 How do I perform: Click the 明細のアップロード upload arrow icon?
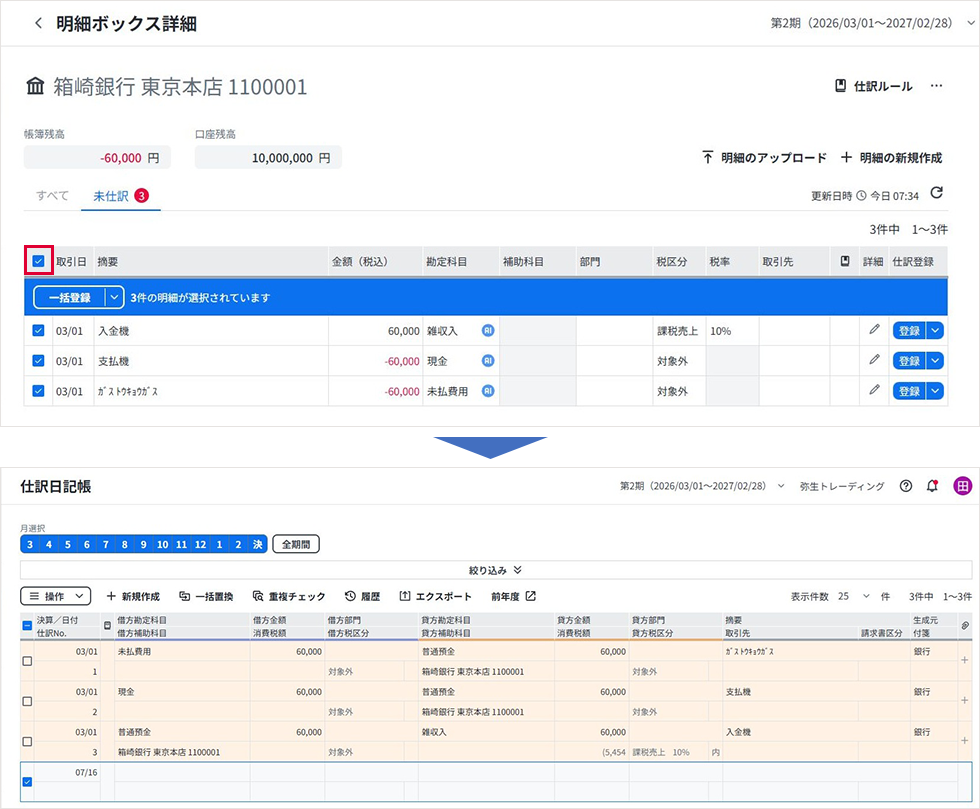click(x=707, y=157)
